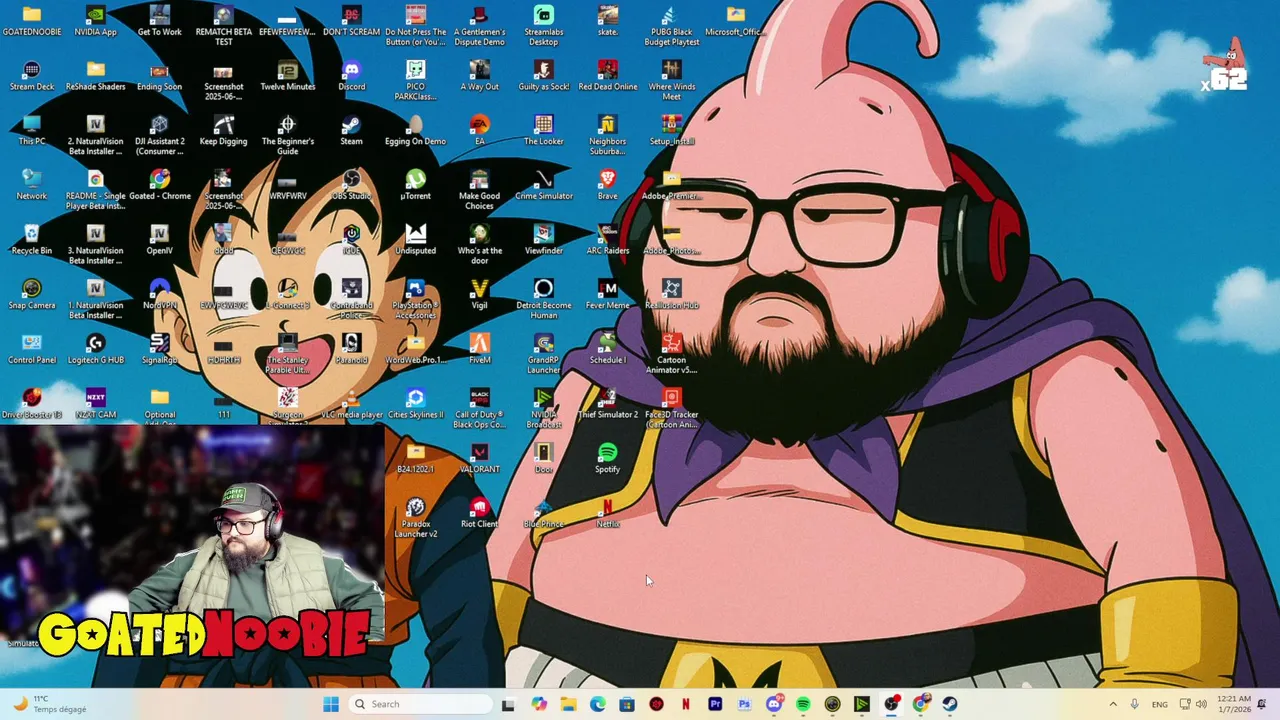The image size is (1280, 720).
Task: Launch Discord from the desktop
Action: 352,76
